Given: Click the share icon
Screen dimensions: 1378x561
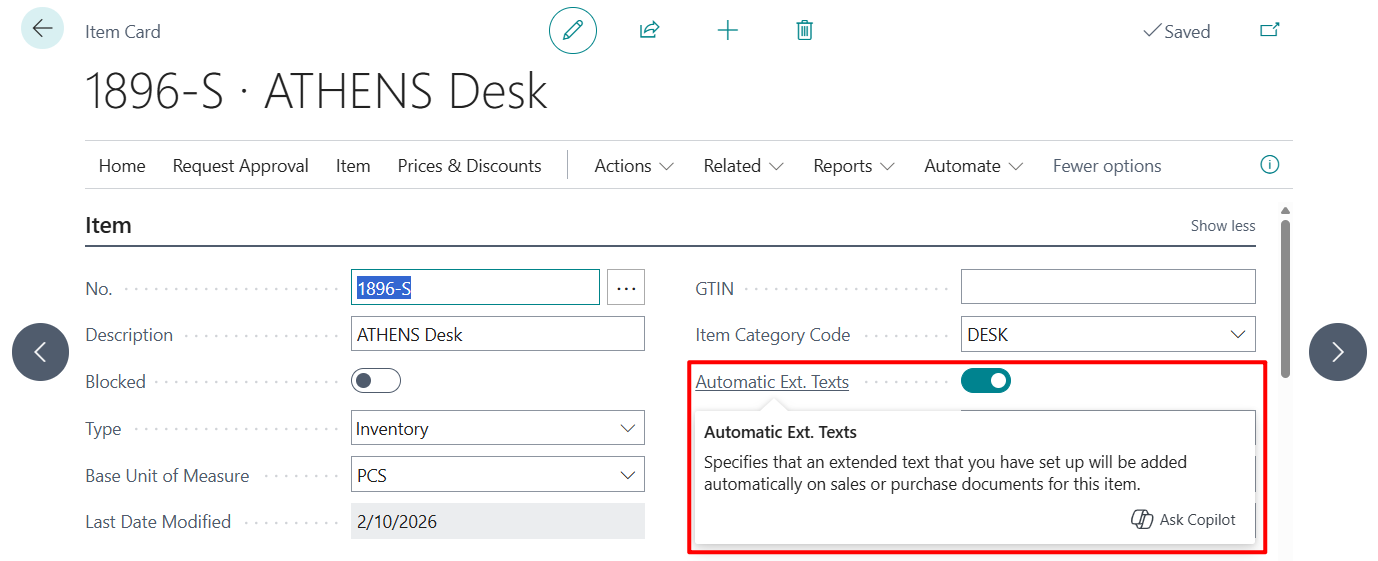Looking at the screenshot, I should pyautogui.click(x=650, y=31).
